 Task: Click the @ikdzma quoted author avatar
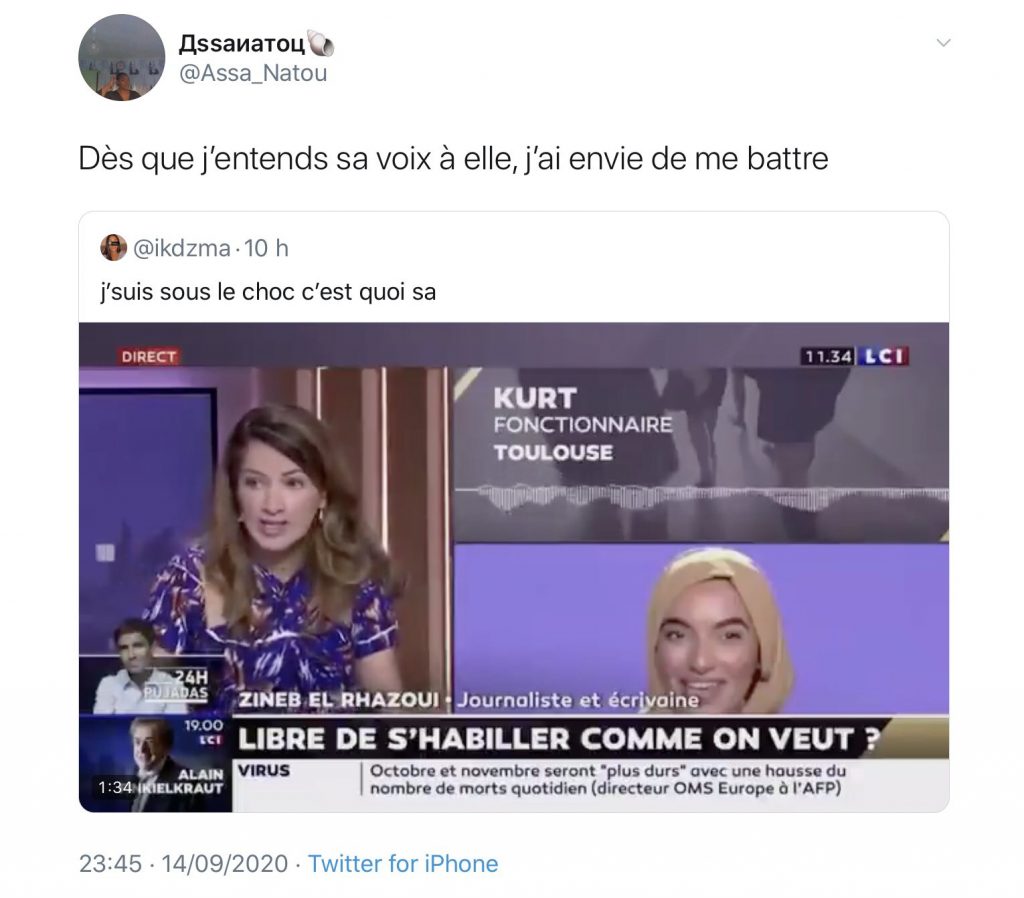[113, 248]
